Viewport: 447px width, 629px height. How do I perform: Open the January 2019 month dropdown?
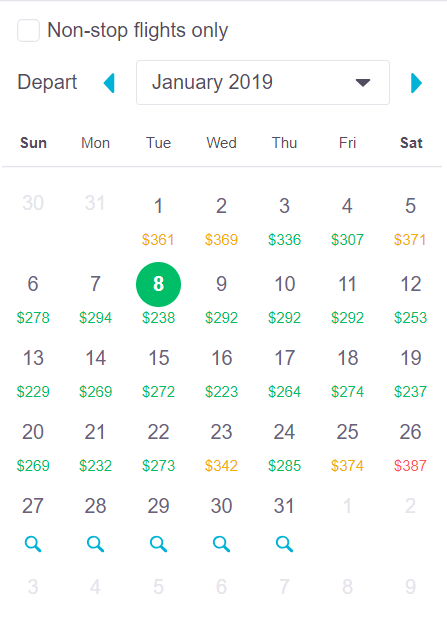(263, 83)
